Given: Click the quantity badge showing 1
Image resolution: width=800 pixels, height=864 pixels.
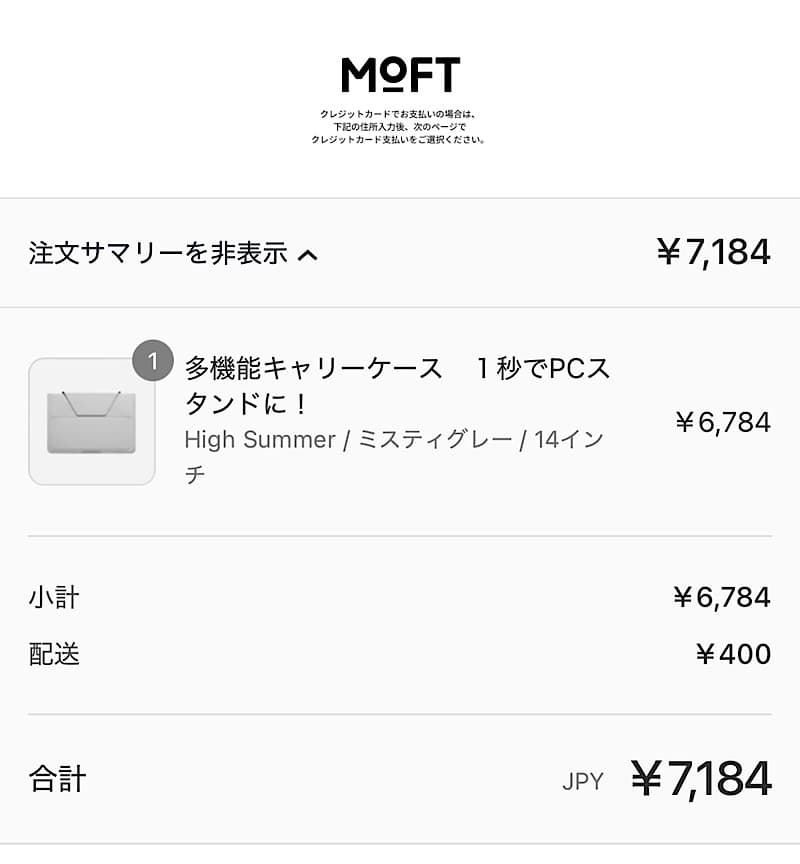Looking at the screenshot, I should (x=153, y=361).
